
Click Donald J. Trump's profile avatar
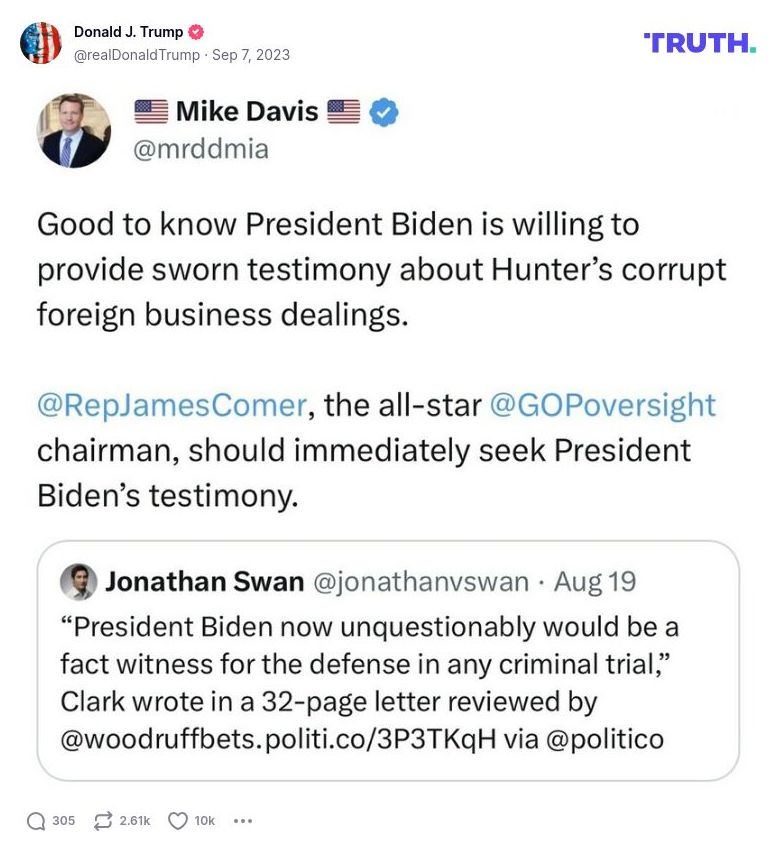pyautogui.click(x=41, y=43)
